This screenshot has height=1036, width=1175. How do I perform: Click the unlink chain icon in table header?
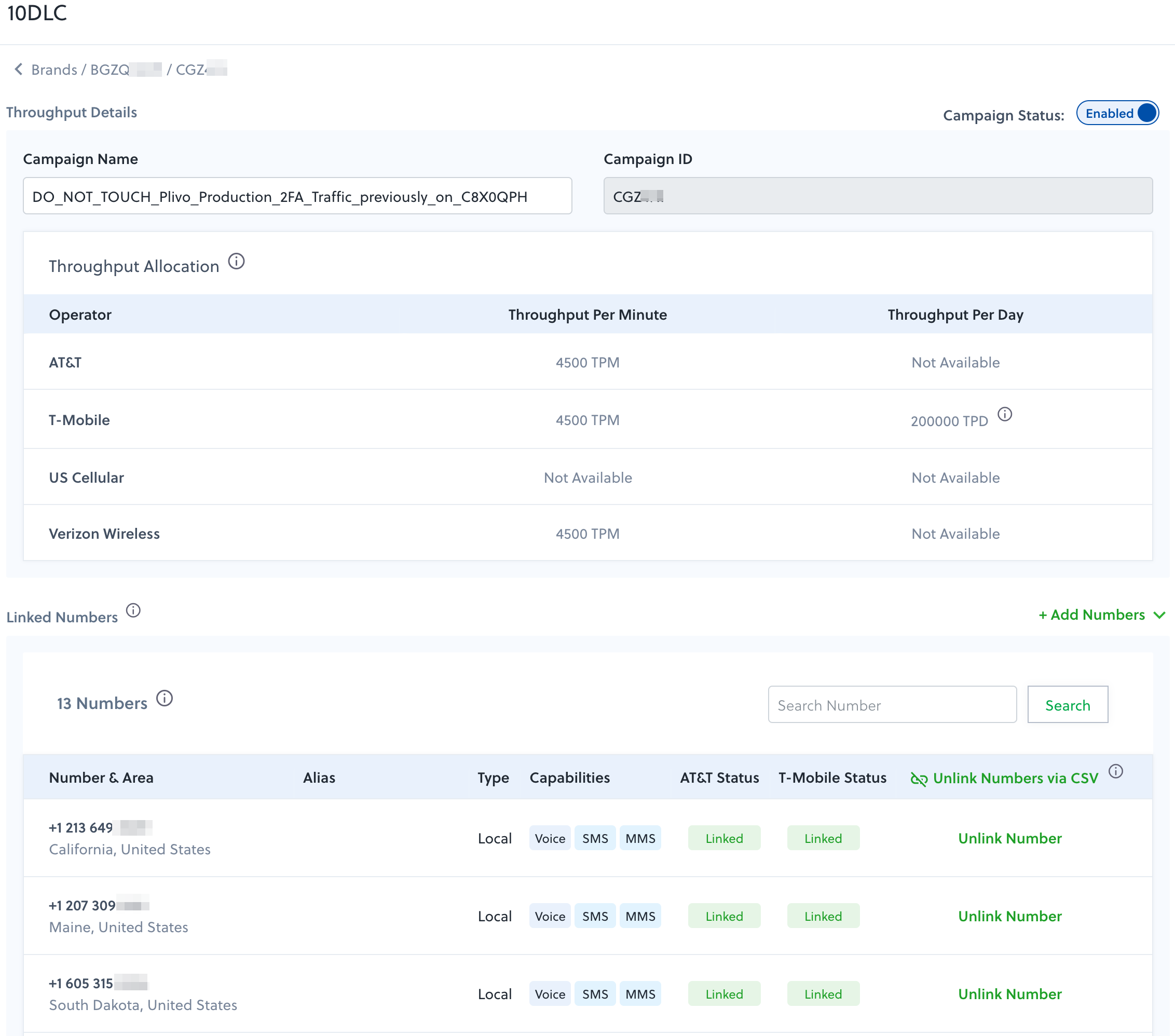[x=919, y=779]
